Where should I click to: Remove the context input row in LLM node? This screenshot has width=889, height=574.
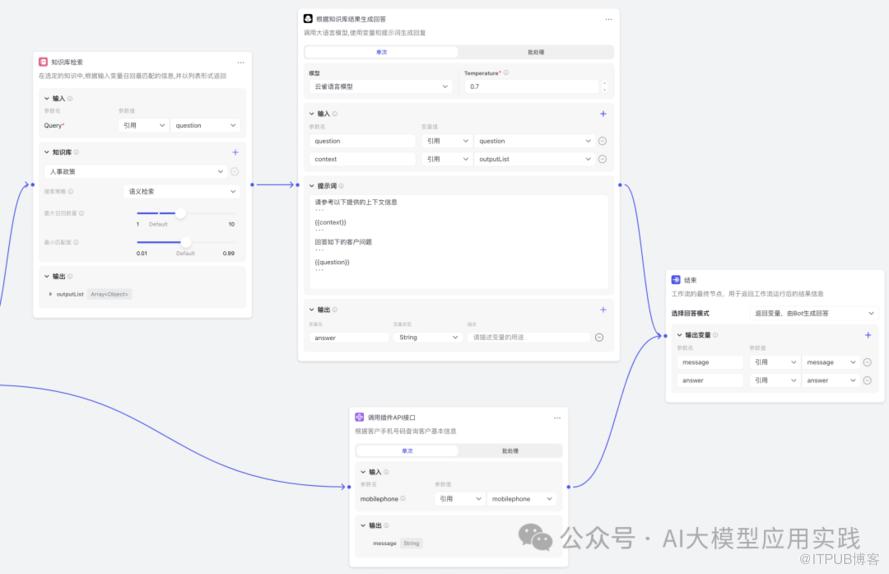coord(603,159)
